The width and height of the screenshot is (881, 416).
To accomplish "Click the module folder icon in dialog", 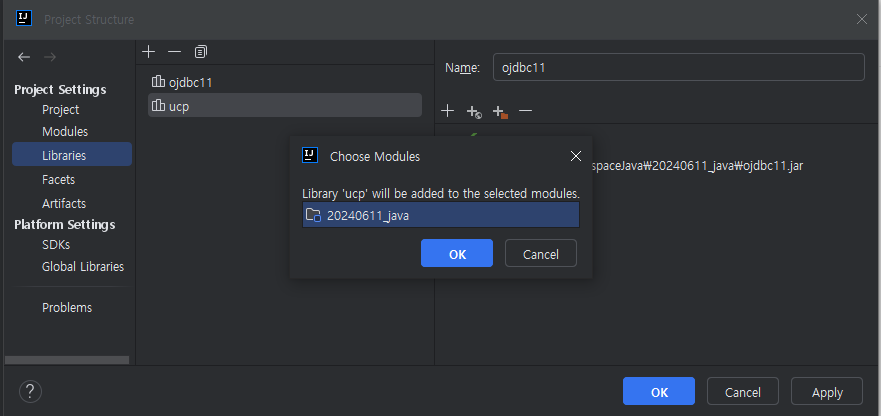I will (x=313, y=215).
